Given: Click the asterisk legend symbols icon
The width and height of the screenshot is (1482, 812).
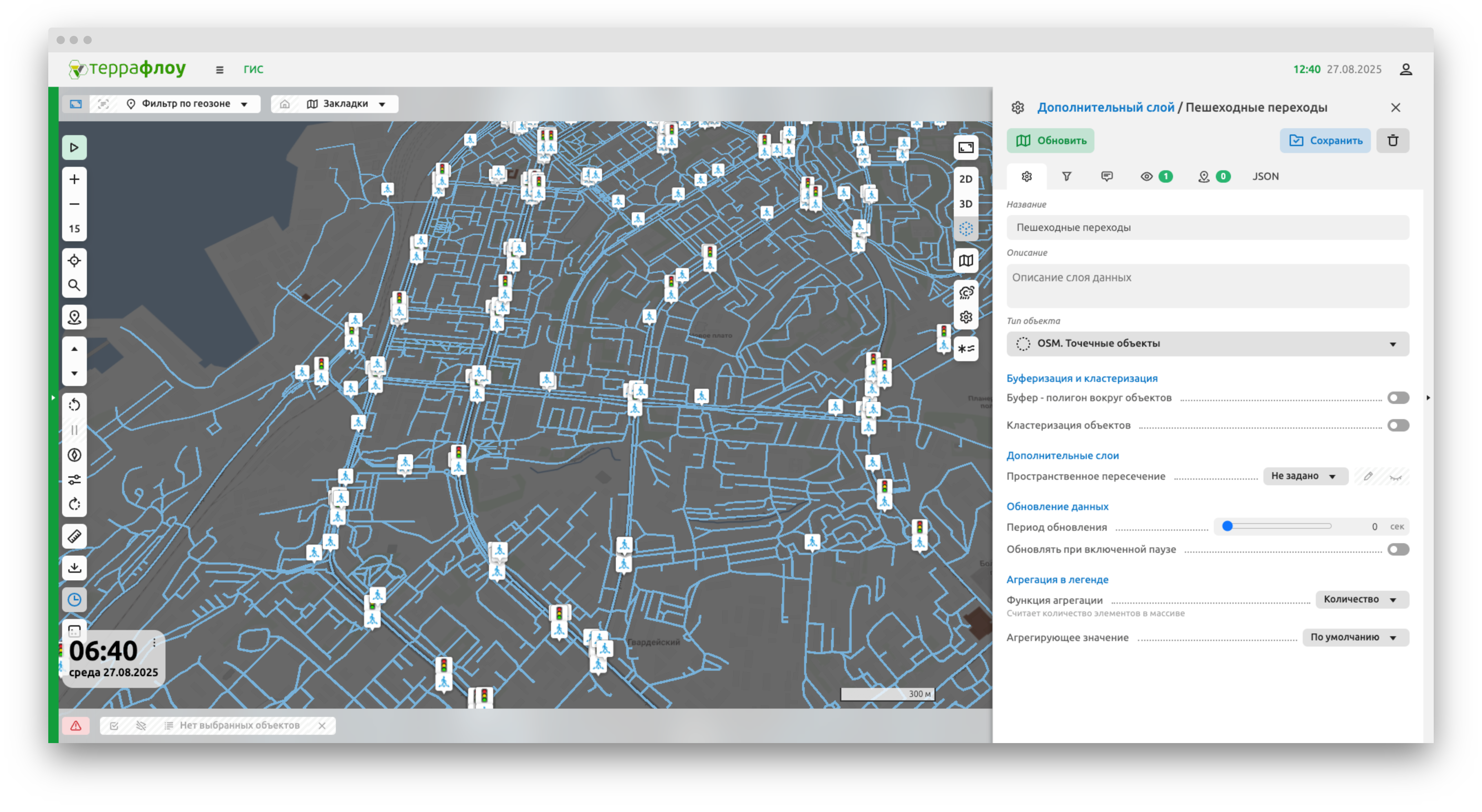Looking at the screenshot, I should pos(966,349).
